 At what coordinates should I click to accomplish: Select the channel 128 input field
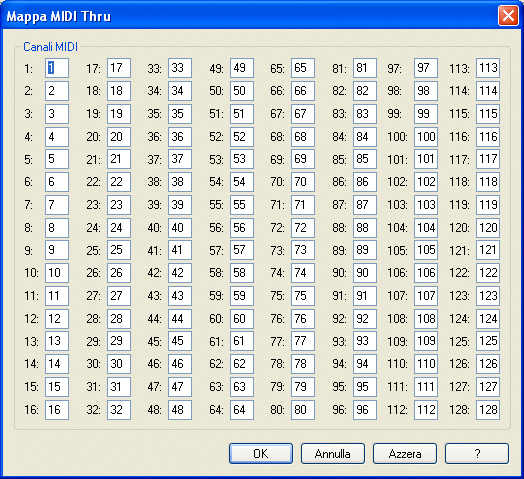pyautogui.click(x=488, y=409)
